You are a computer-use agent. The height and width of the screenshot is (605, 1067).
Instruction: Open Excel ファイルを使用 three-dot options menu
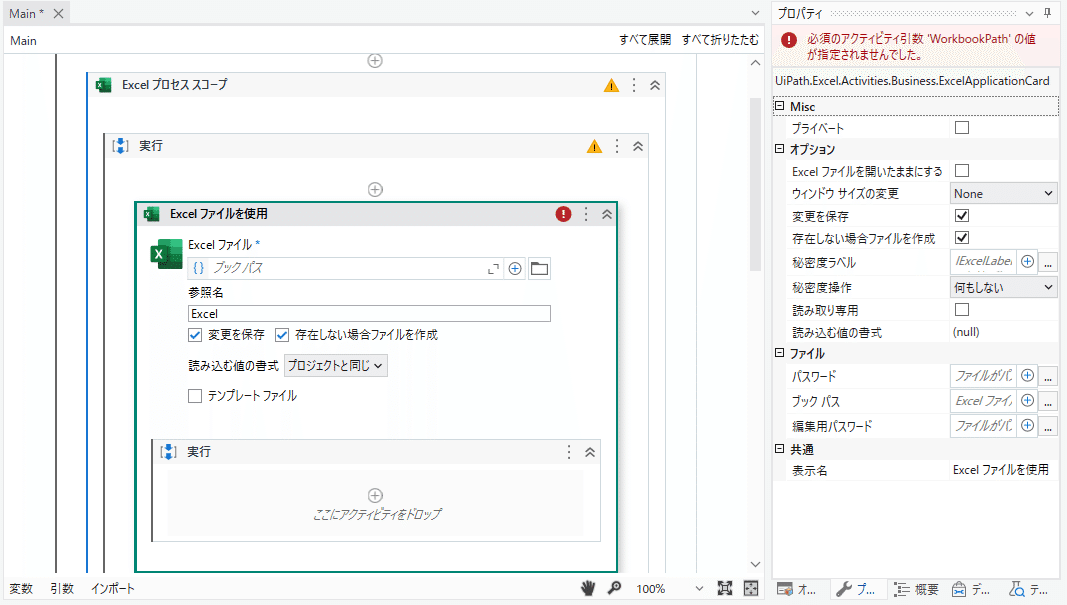(x=586, y=214)
